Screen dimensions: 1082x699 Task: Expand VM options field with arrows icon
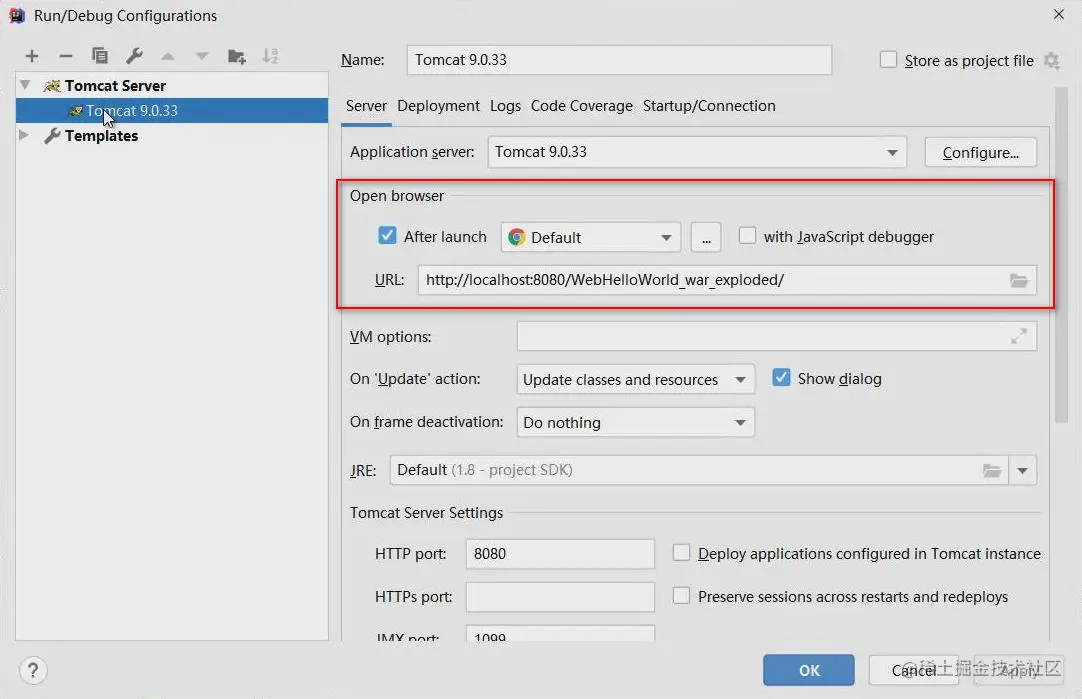point(1019,336)
